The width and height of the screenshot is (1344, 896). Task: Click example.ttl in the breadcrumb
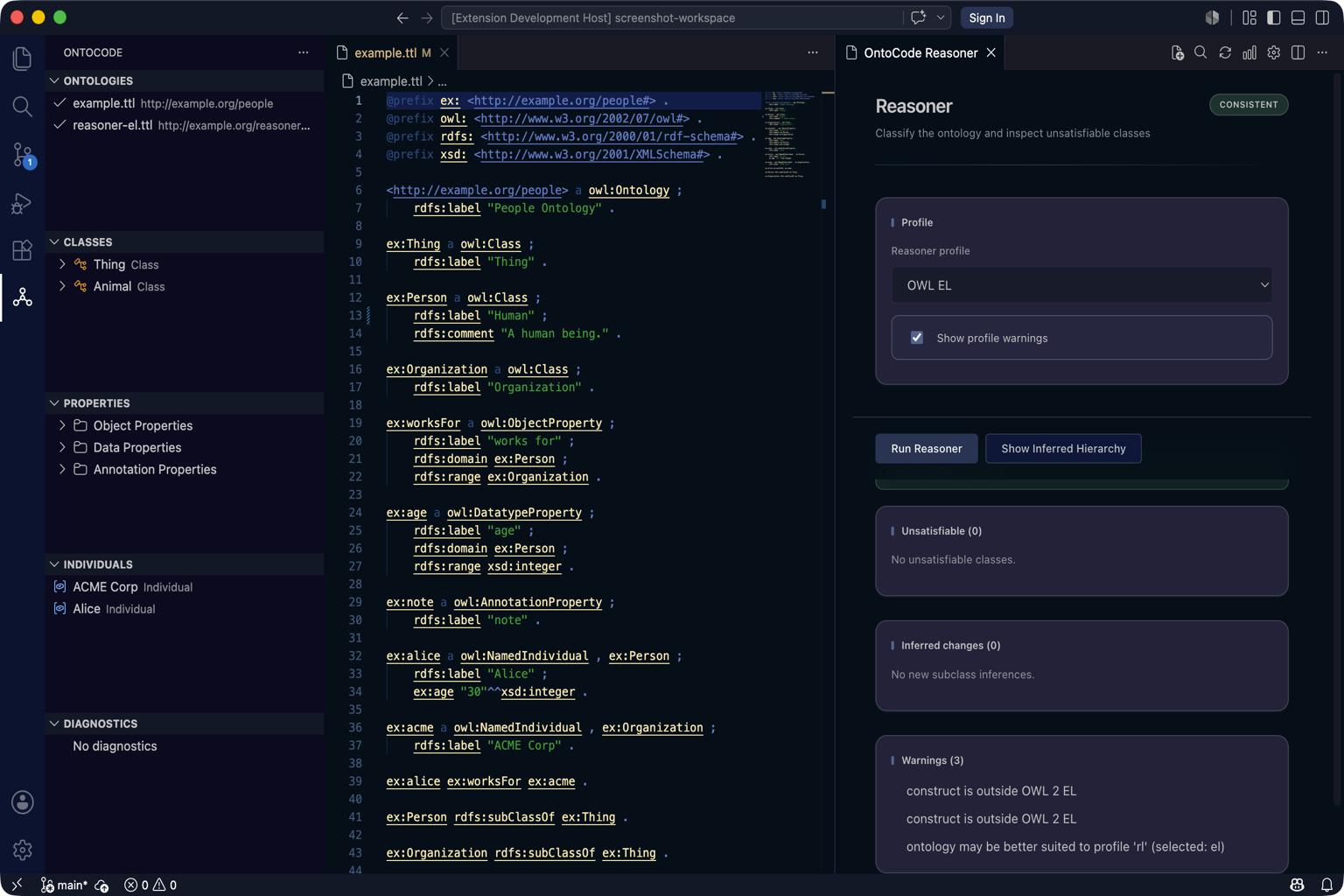coord(391,81)
